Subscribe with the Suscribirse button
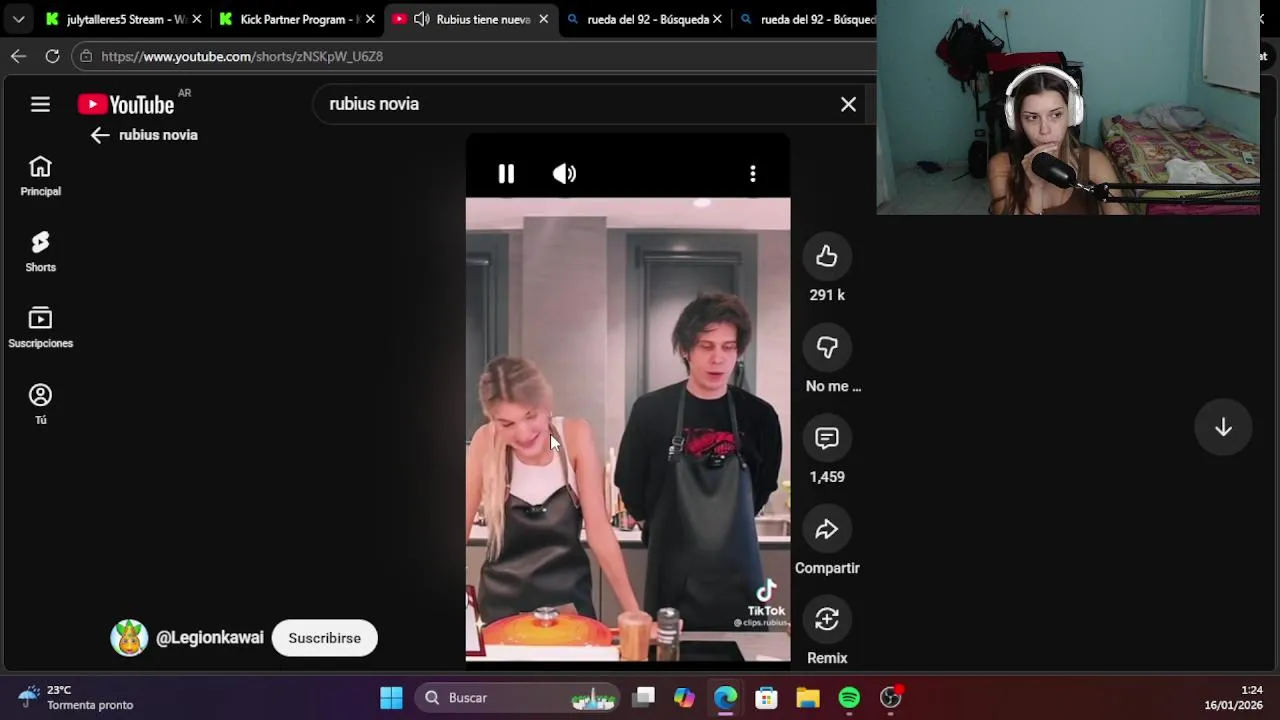Viewport: 1280px width, 720px height. pyautogui.click(x=324, y=638)
